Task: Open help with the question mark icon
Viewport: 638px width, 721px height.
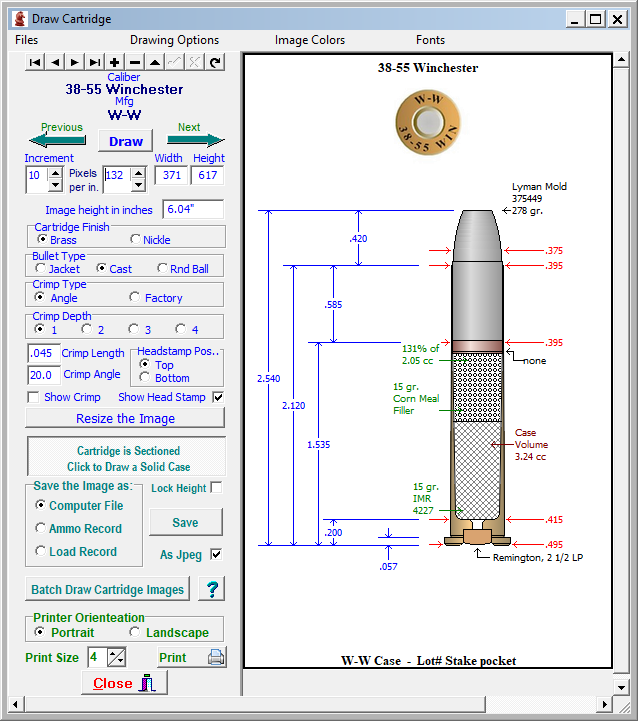Action: (212, 589)
